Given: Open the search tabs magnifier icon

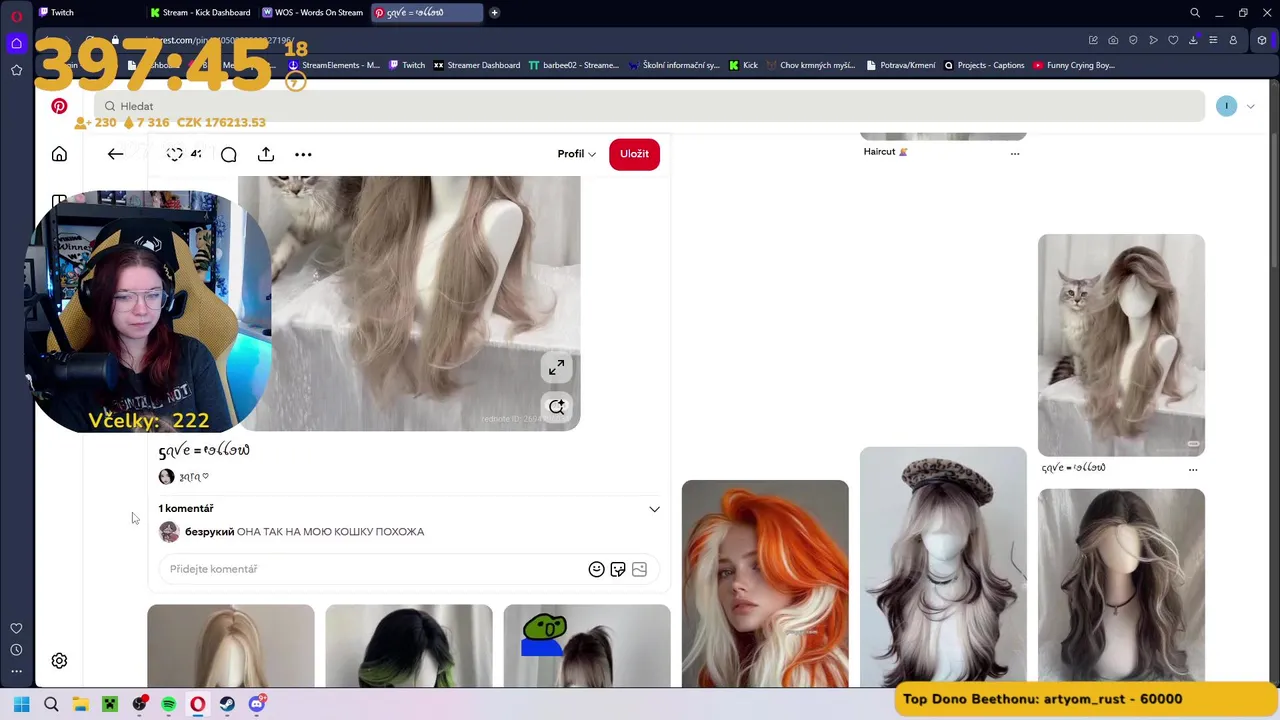Looking at the screenshot, I should tap(1195, 13).
